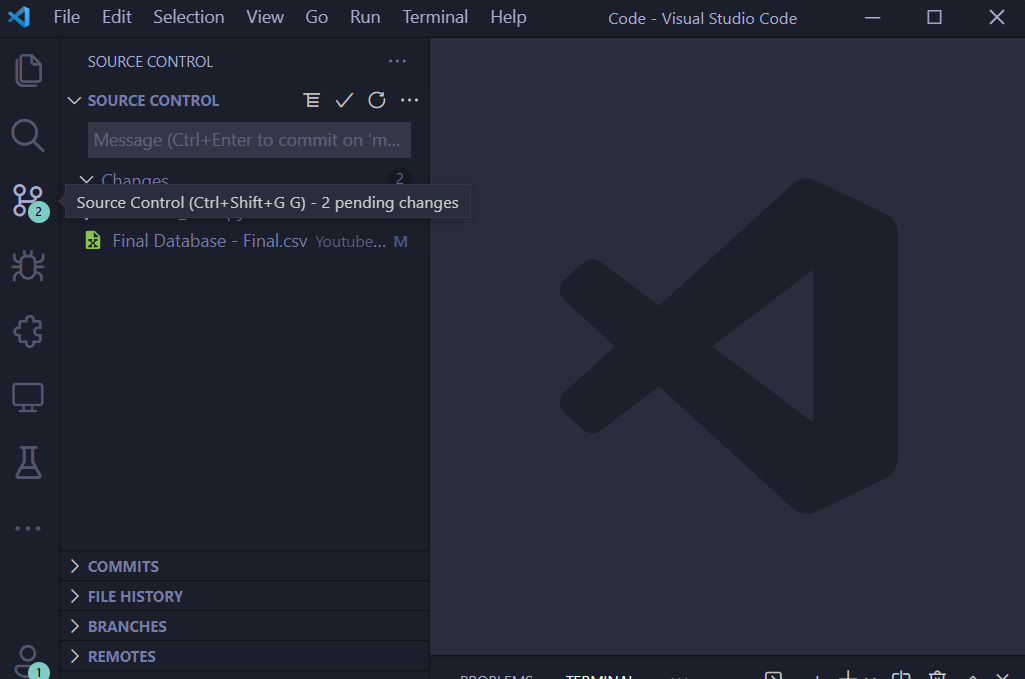1025x679 pixels.
Task: Maximize the Visual Studio Code window
Action: coord(935,18)
